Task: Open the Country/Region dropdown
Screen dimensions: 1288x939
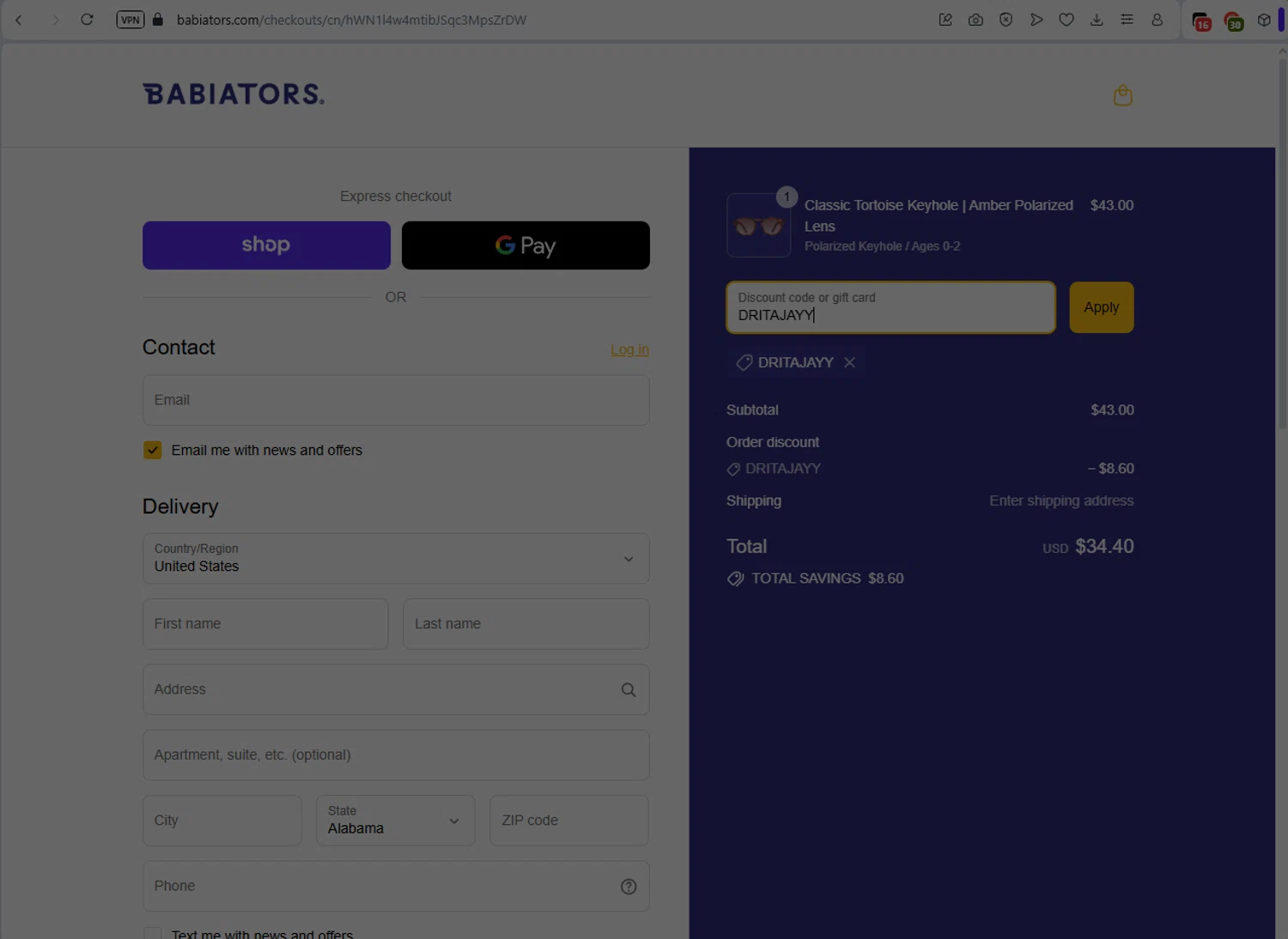Action: [396, 559]
